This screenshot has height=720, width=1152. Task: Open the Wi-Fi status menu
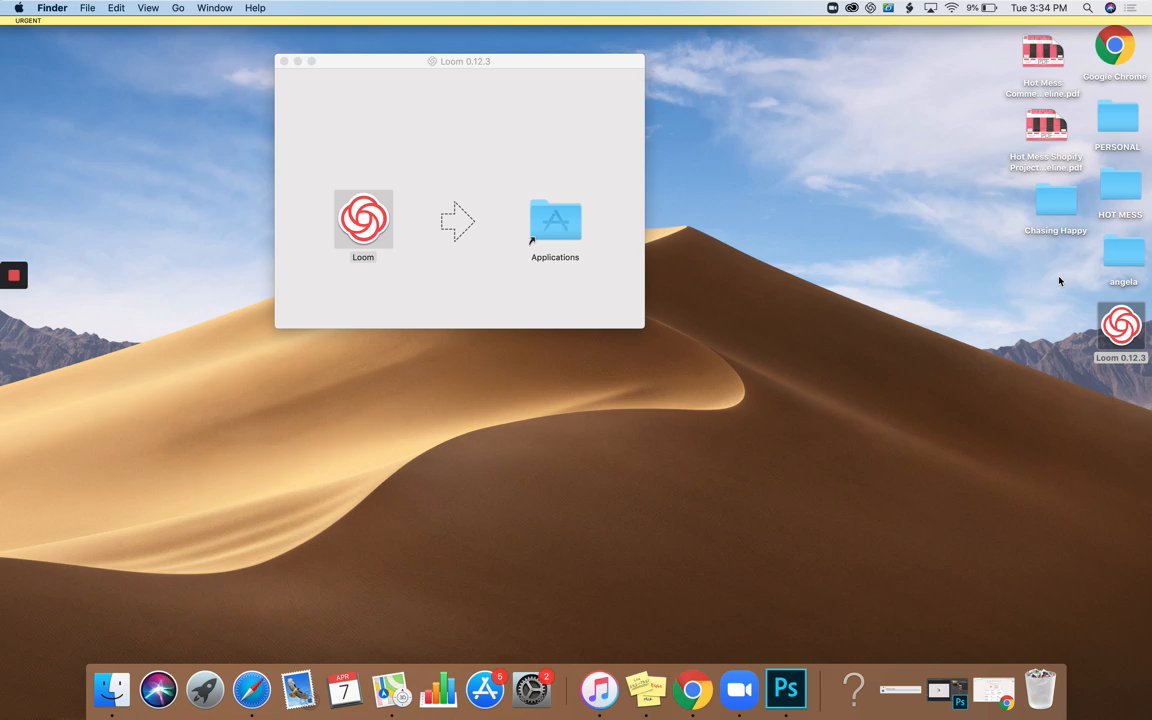(951, 8)
